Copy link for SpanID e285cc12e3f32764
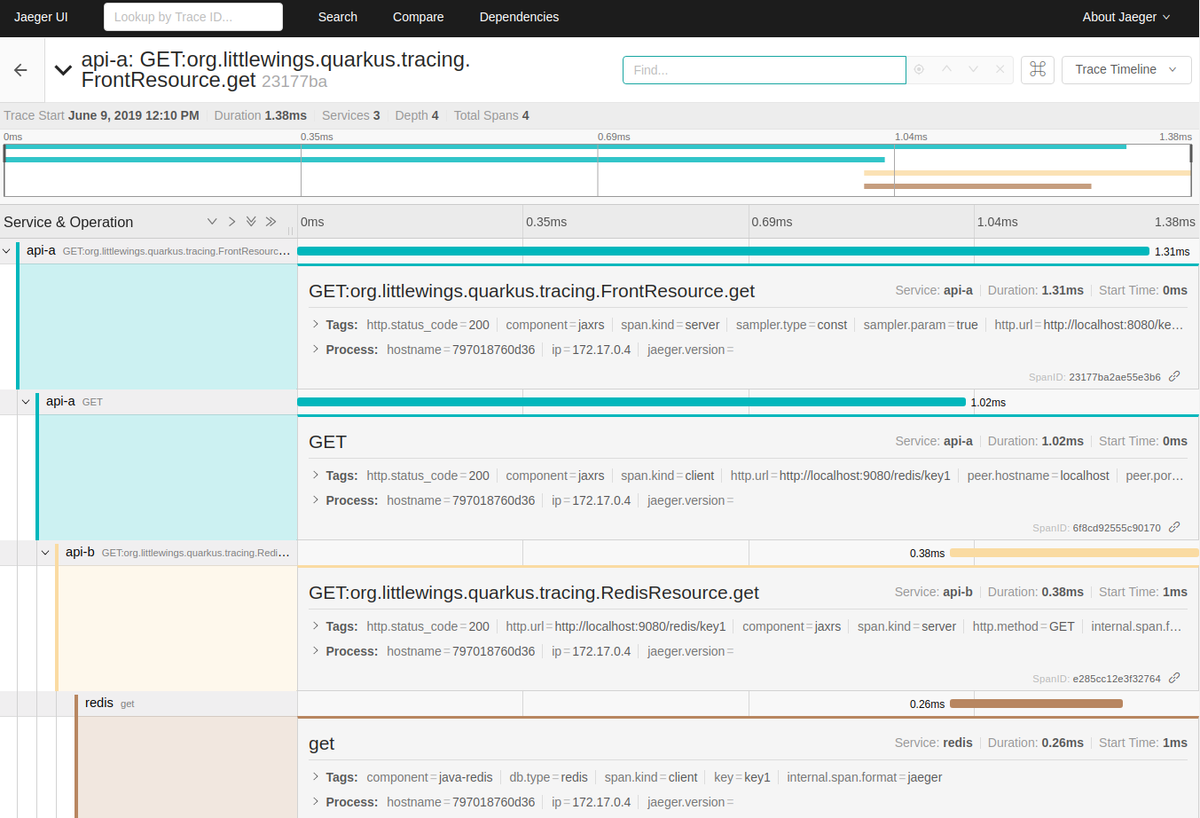The height and width of the screenshot is (818, 1200). (x=1175, y=679)
